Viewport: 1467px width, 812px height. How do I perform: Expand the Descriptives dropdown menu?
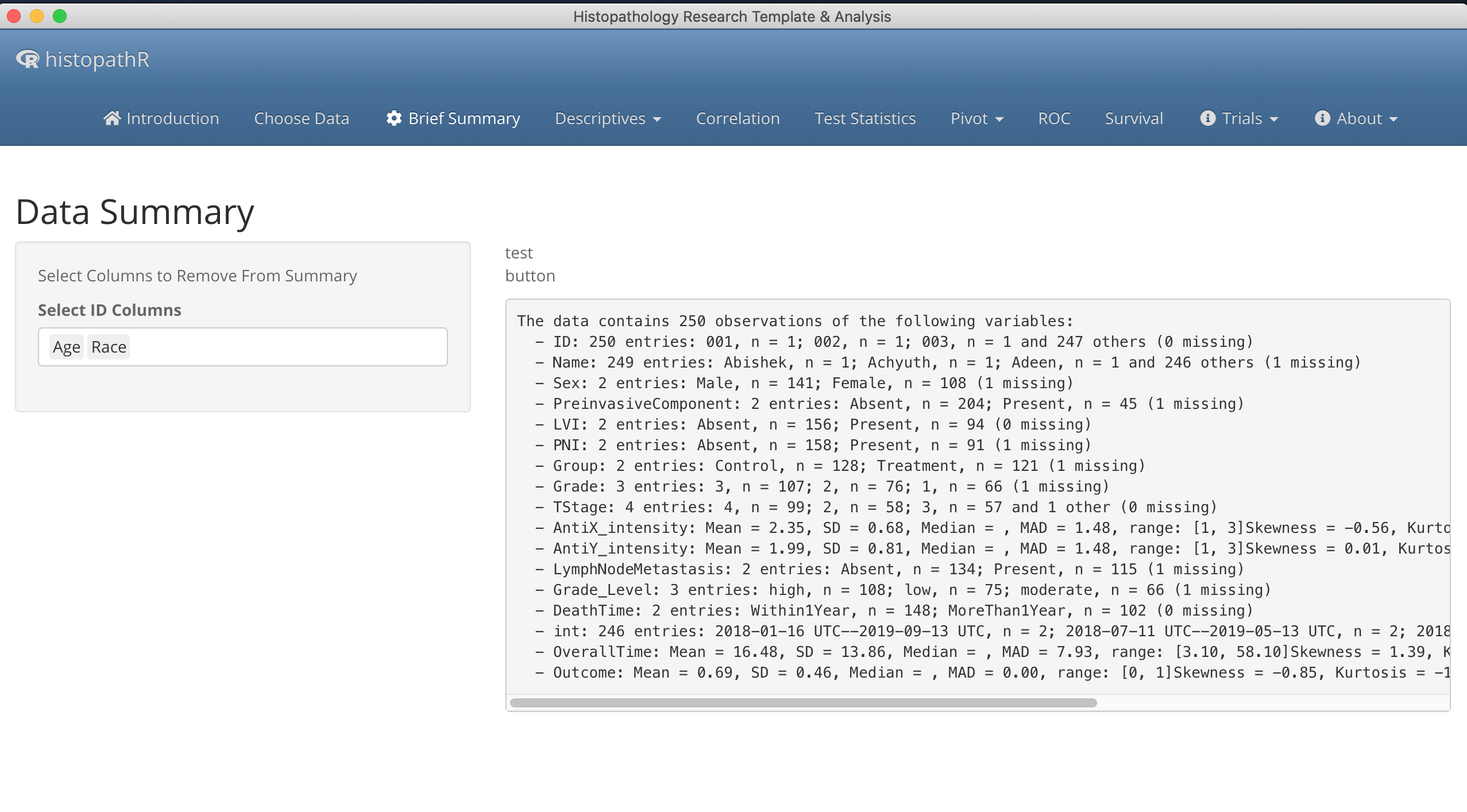[608, 118]
